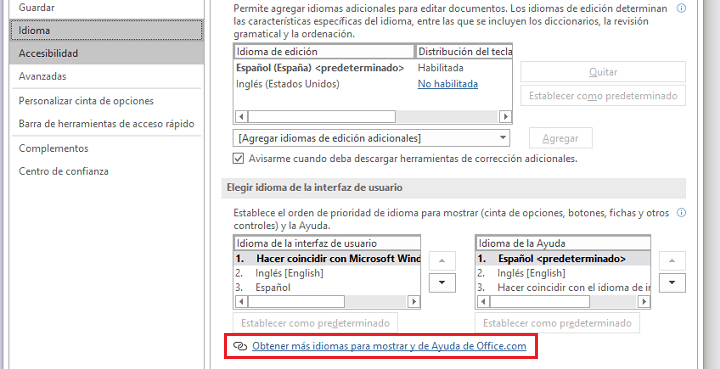Image resolution: width=720 pixels, height=369 pixels.
Task: Select Español in interface language list
Action: click(x=327, y=288)
